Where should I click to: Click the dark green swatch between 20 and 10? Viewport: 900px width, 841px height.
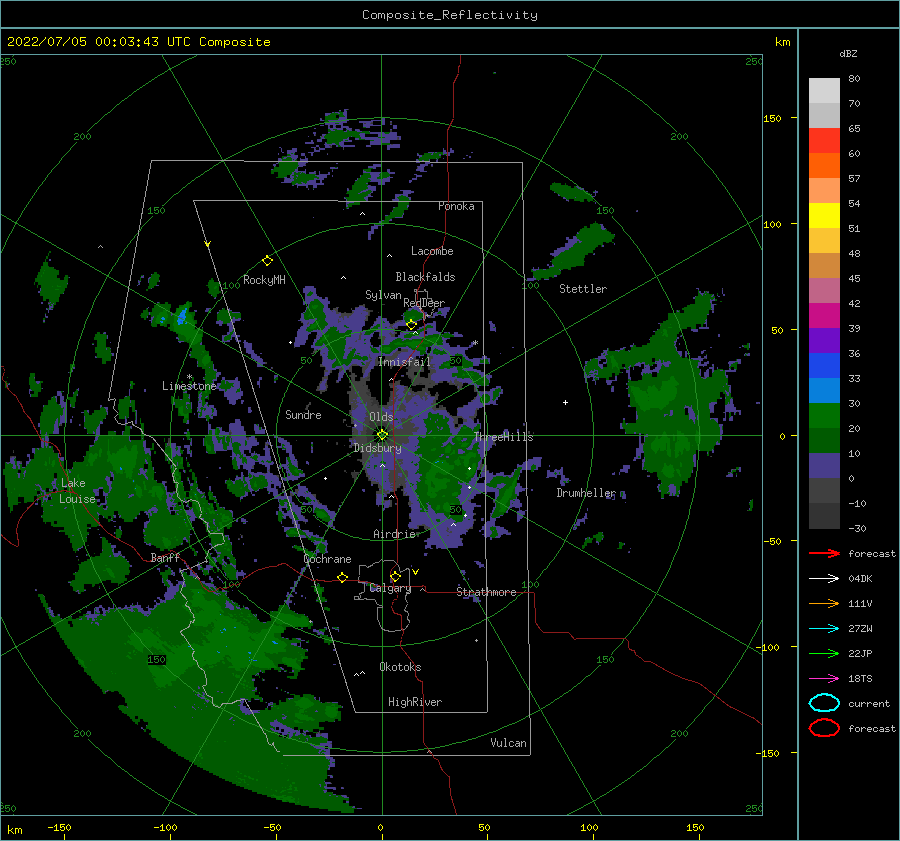pos(824,440)
